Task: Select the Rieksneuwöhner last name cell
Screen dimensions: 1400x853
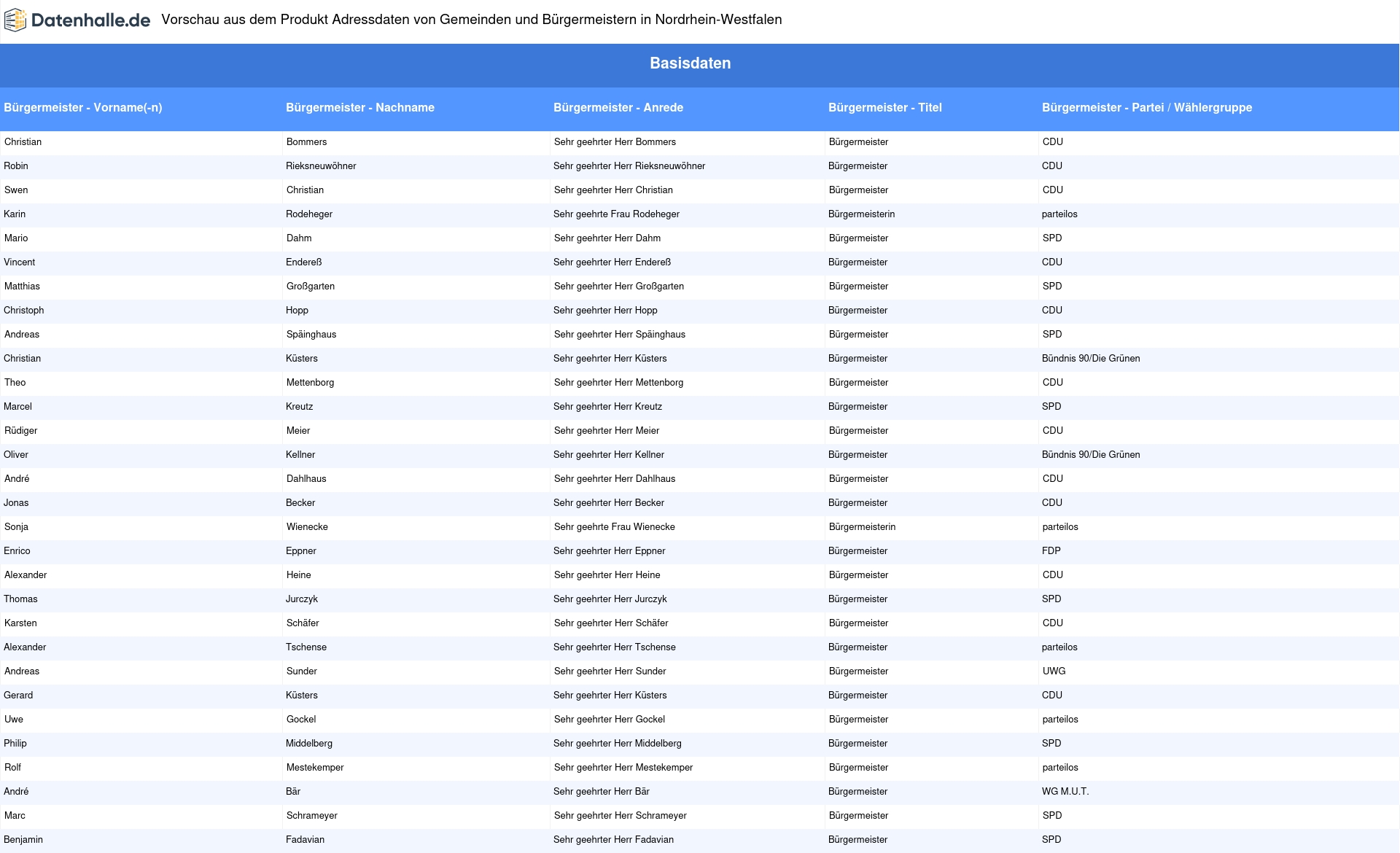Action: (321, 166)
